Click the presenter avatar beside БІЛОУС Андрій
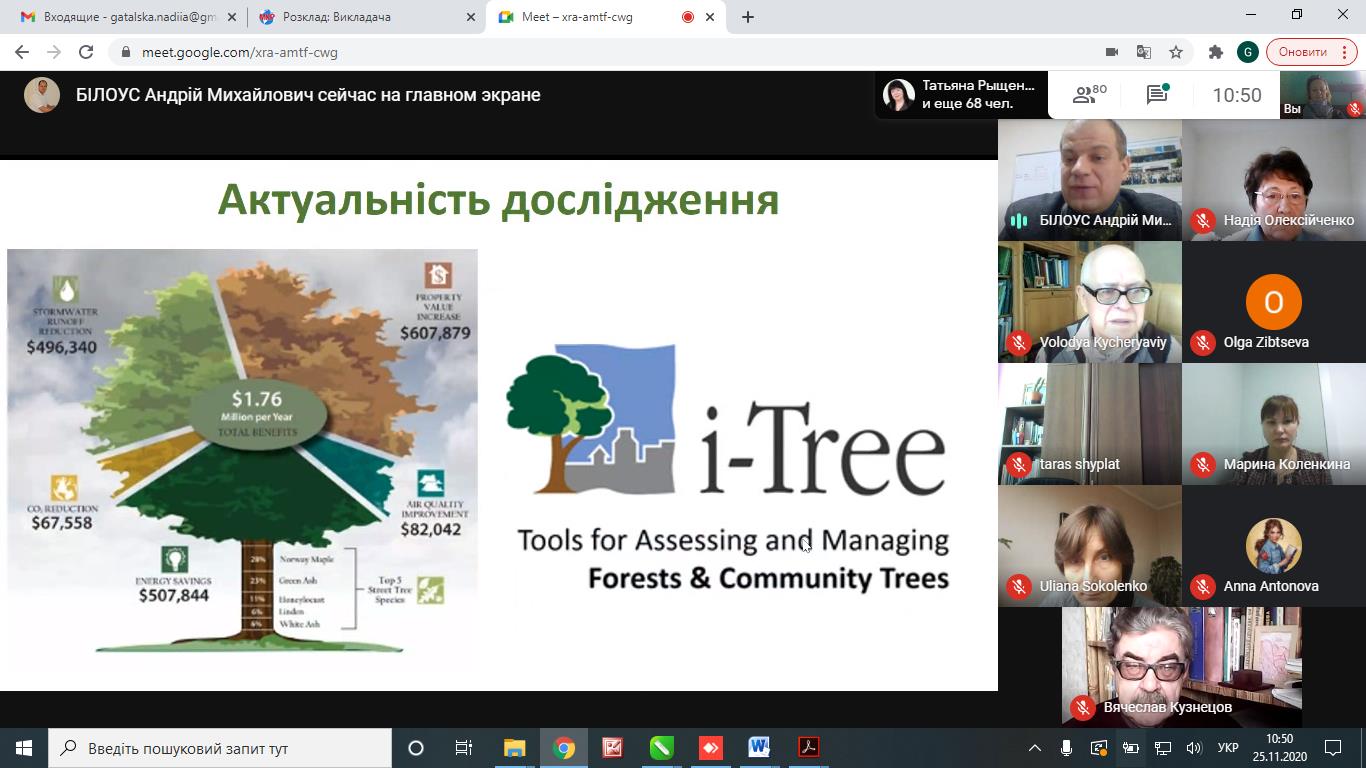This screenshot has height=768, width=1366. [42, 95]
